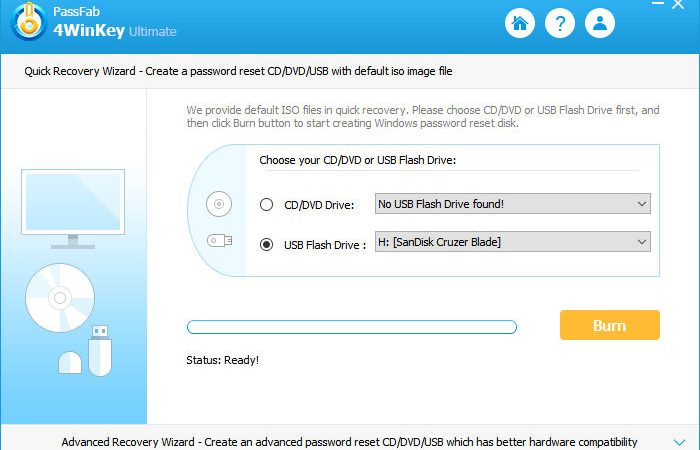The height and width of the screenshot is (450, 700).
Task: Open the Help question mark icon
Action: click(560, 23)
